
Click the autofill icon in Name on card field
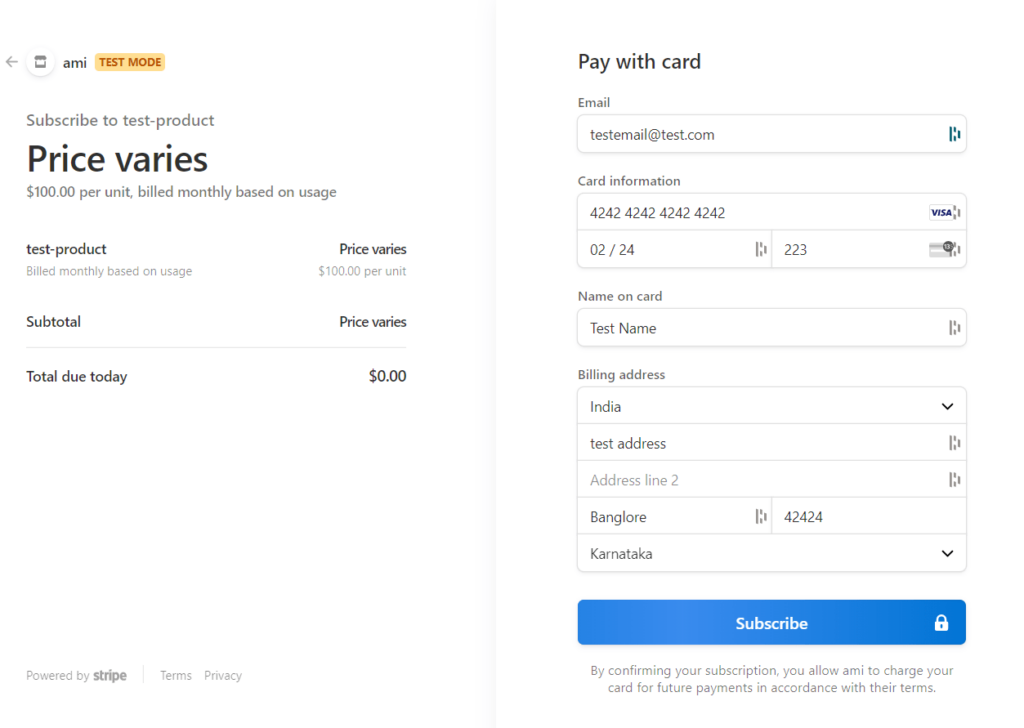954,328
